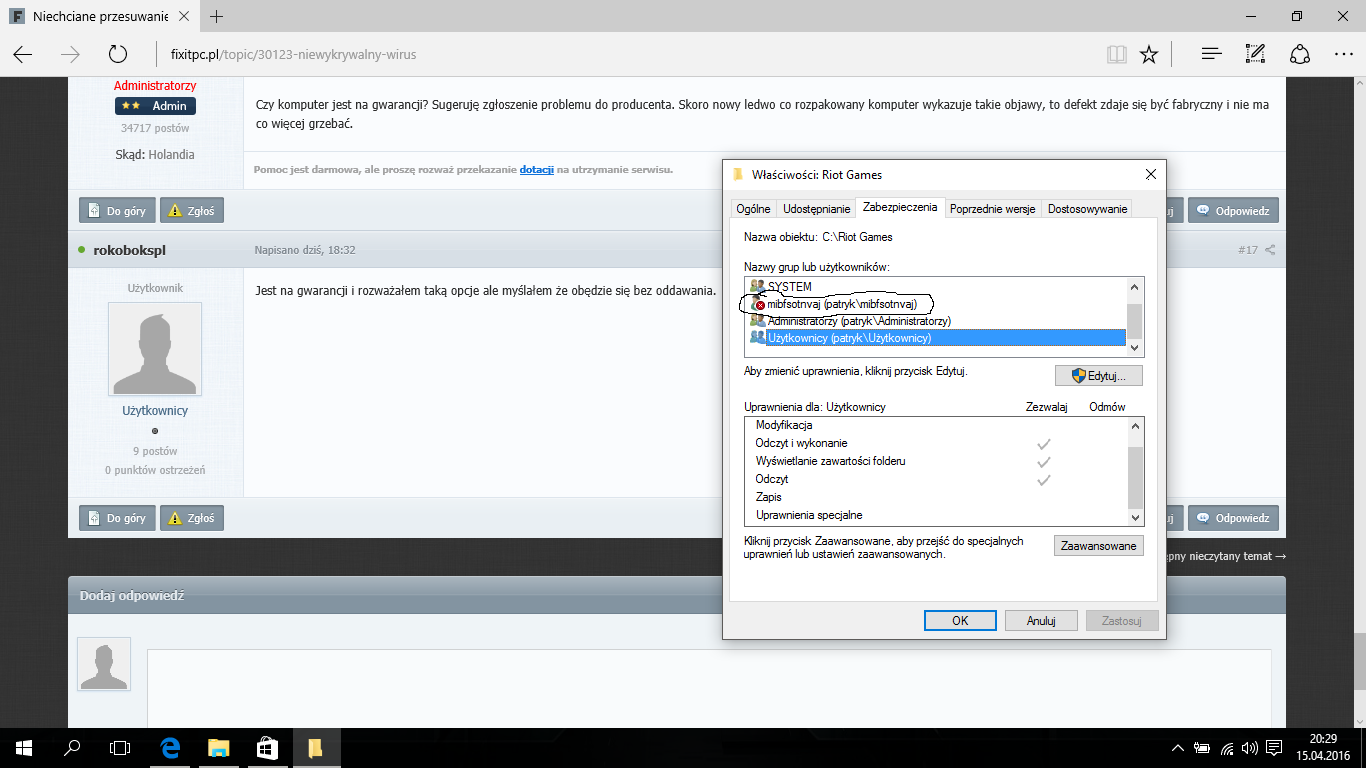Image resolution: width=1366 pixels, height=768 pixels.
Task: Follow the 'dotacji' donation link
Action: pyautogui.click(x=537, y=170)
